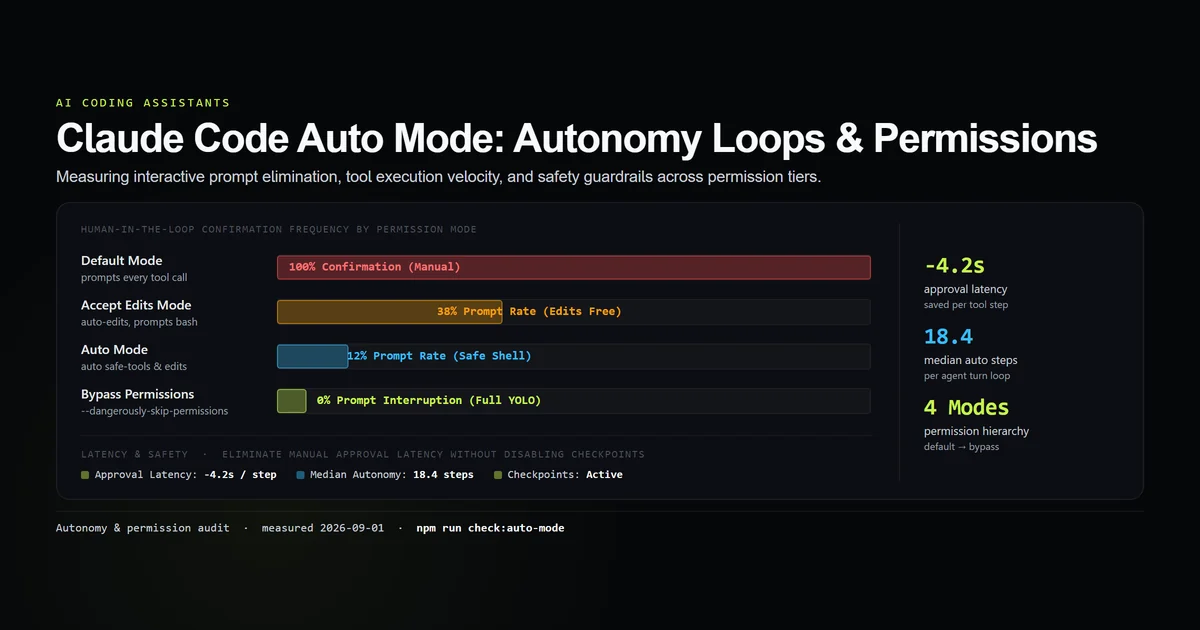The height and width of the screenshot is (630, 1200).
Task: Select the 'Accept Edits Mode' row label
Action: pyautogui.click(x=136, y=305)
